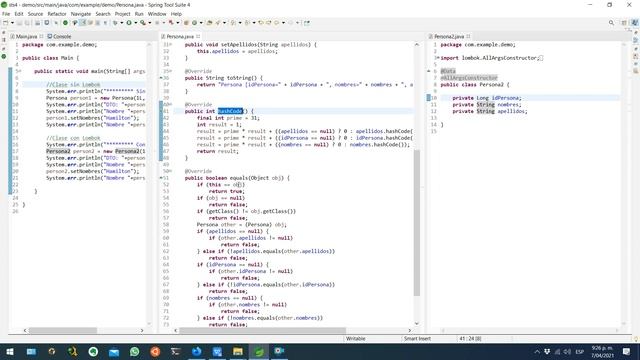Click the New file toolbar icon
The width and height of the screenshot is (640, 360).
pyautogui.click(x=6, y=23)
